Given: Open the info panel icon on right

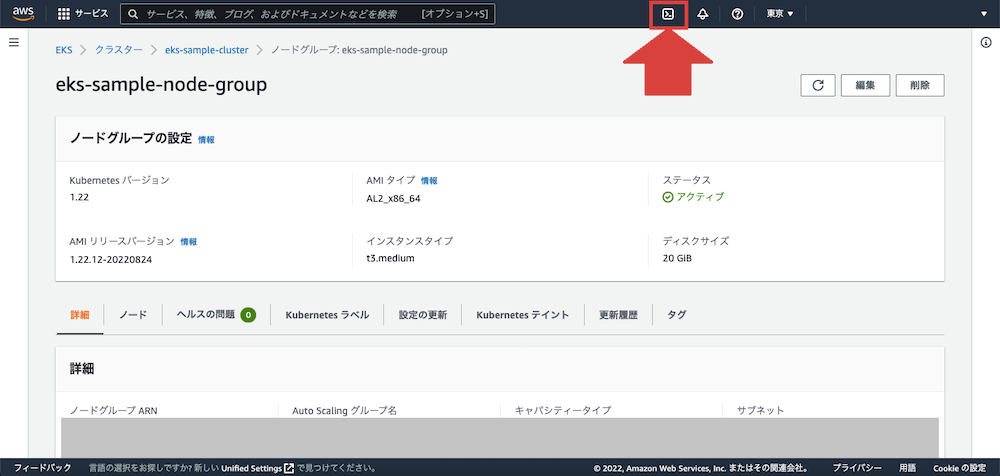Looking at the screenshot, I should tap(986, 42).
